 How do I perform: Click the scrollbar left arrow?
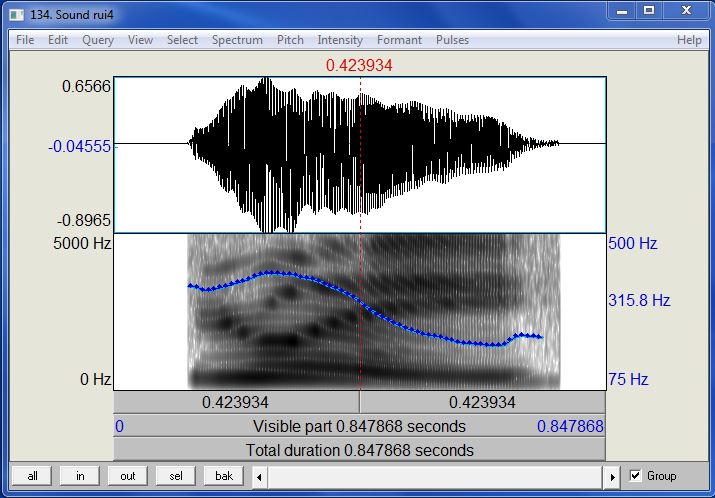pyautogui.click(x=259, y=477)
